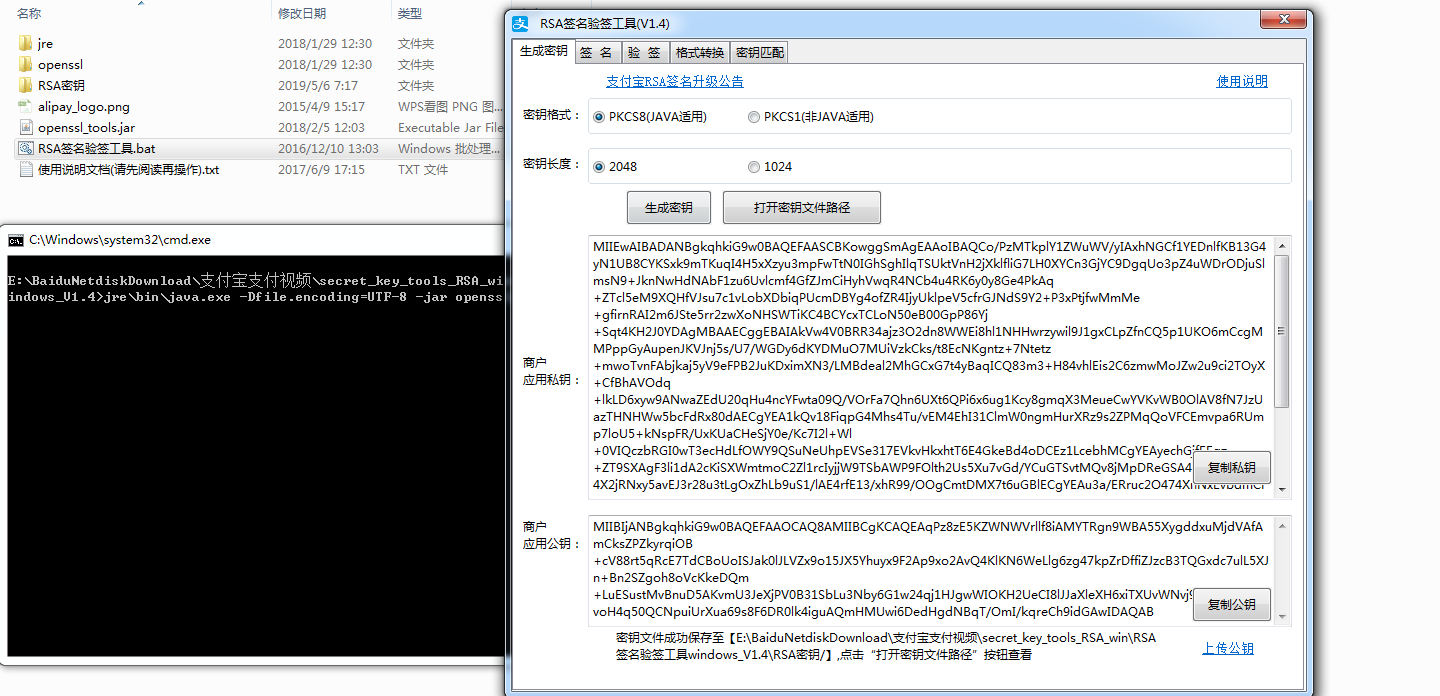Sort Explorer files by 名称 column header
The width and height of the screenshot is (1440, 696).
(x=30, y=13)
